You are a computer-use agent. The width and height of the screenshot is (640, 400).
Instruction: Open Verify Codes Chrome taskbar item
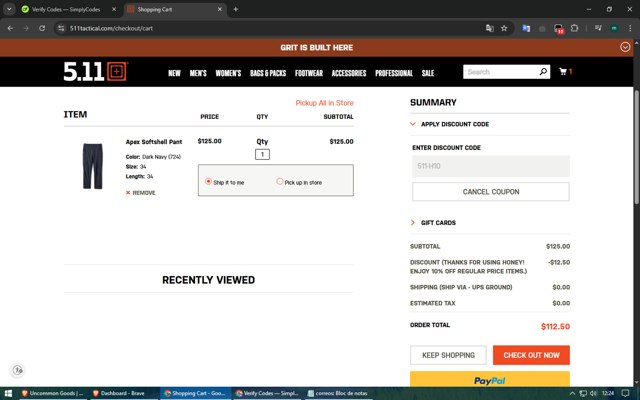(267, 393)
